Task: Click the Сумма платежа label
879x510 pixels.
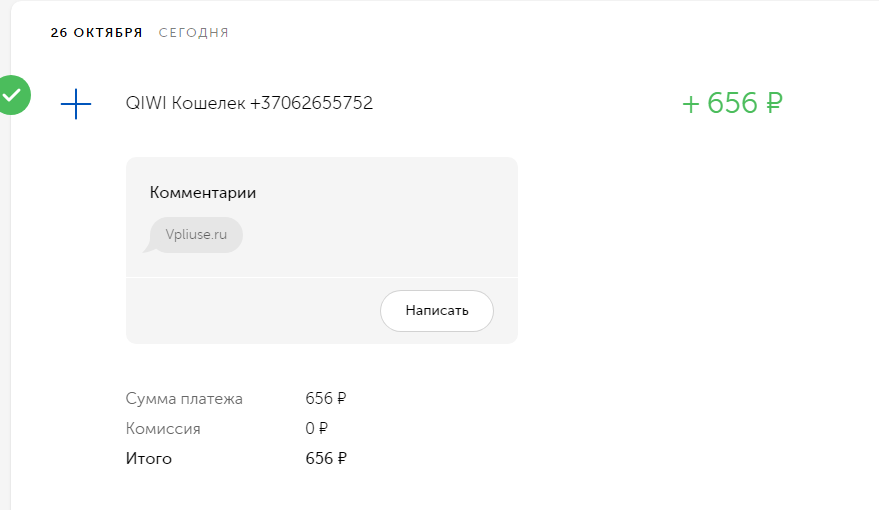Action: click(x=184, y=398)
